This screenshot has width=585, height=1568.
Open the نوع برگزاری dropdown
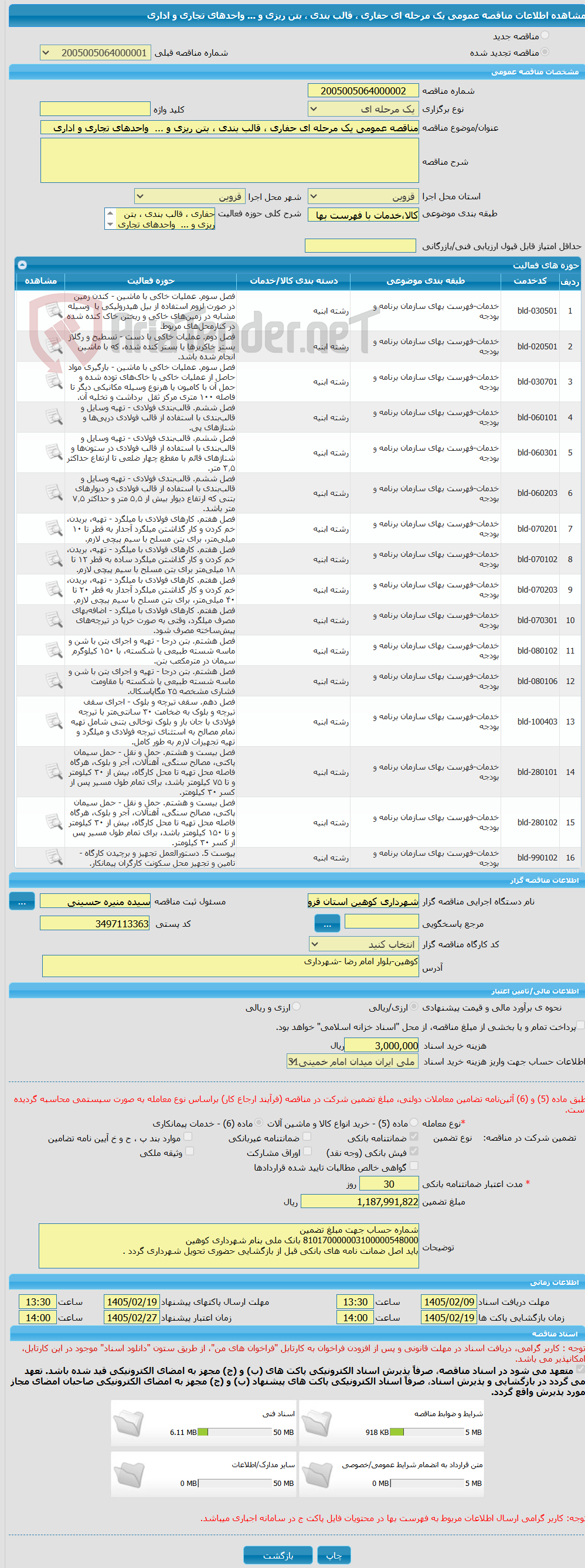click(x=363, y=109)
